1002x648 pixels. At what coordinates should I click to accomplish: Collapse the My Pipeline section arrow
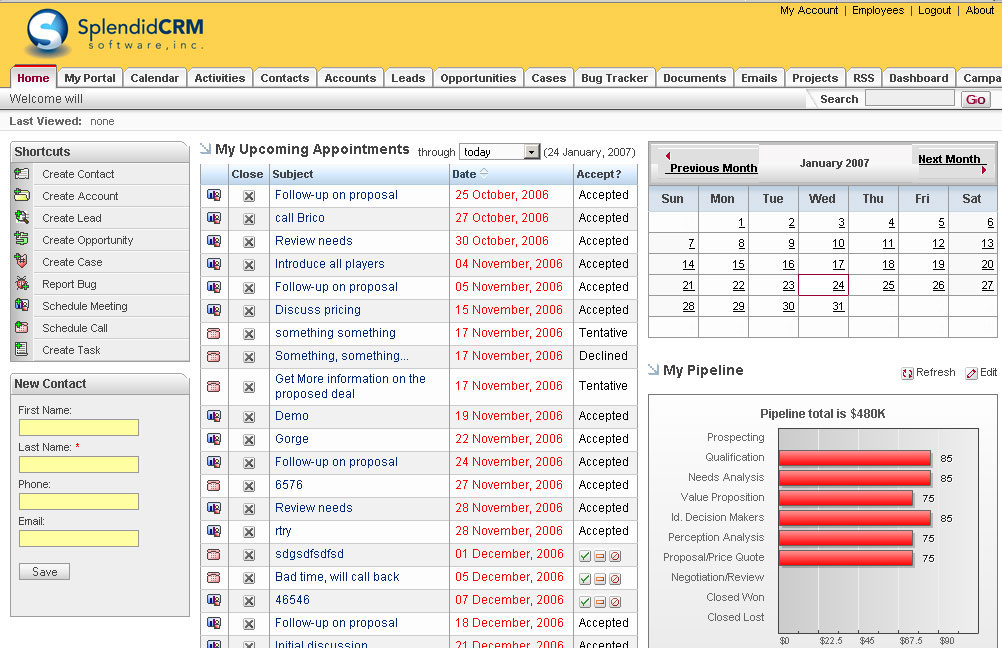click(x=654, y=370)
